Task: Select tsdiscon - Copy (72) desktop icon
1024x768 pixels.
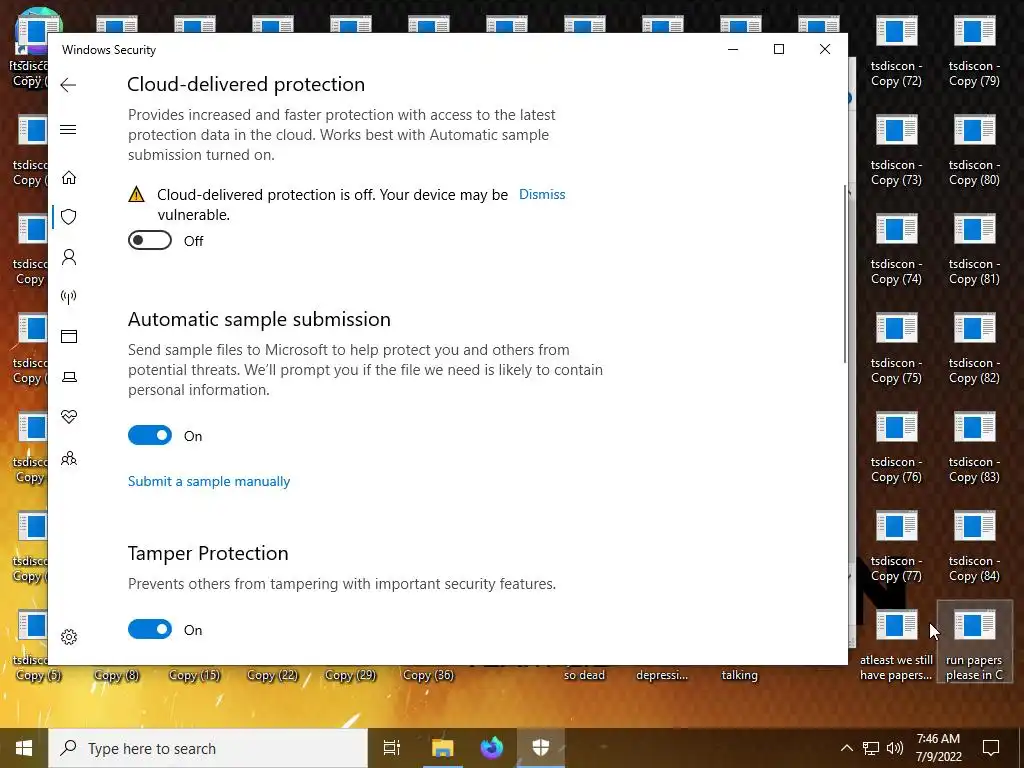Action: (896, 52)
